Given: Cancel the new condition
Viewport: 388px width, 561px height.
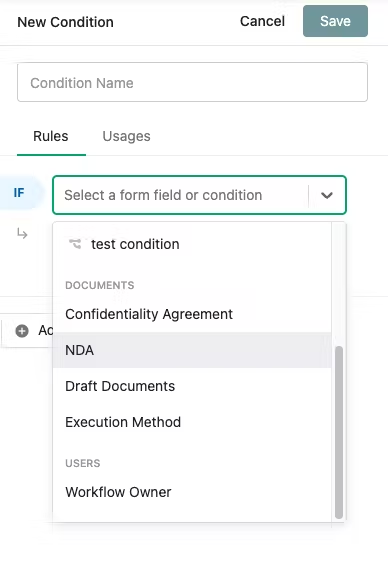Looking at the screenshot, I should (x=262, y=21).
